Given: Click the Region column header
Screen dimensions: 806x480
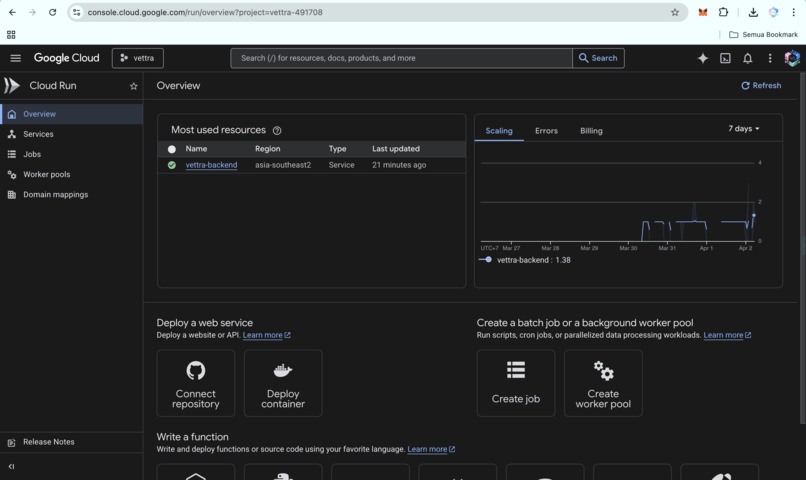Looking at the screenshot, I should [x=267, y=149].
